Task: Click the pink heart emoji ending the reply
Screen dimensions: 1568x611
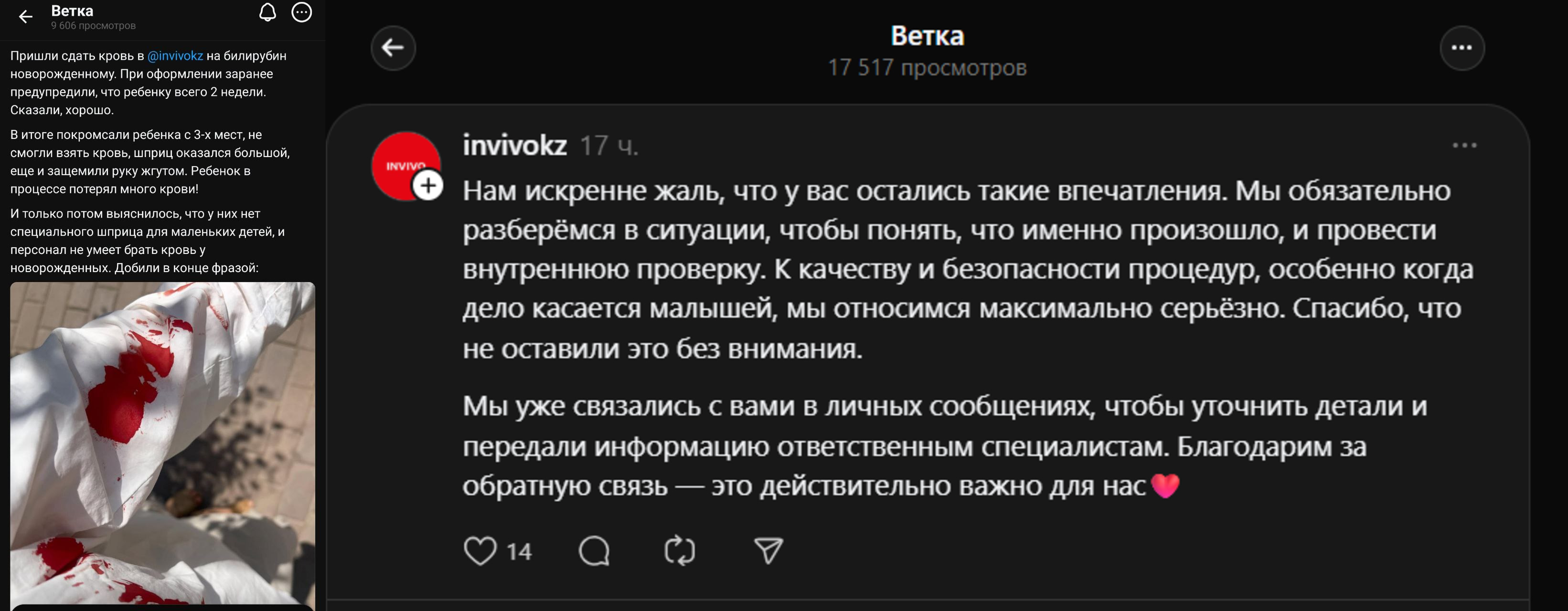Action: point(1165,486)
